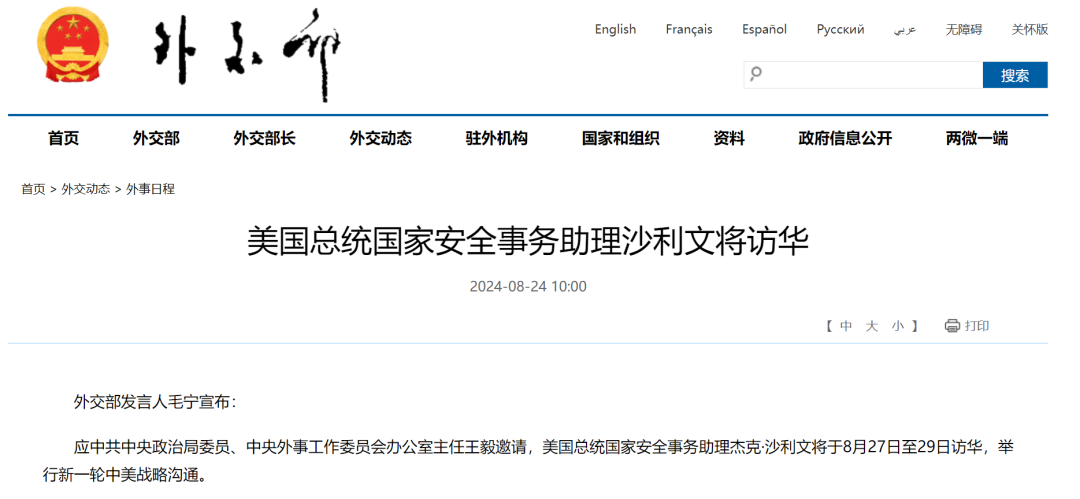The image size is (1080, 499).
Task: Open the 资料 navigation item
Action: tap(729, 139)
